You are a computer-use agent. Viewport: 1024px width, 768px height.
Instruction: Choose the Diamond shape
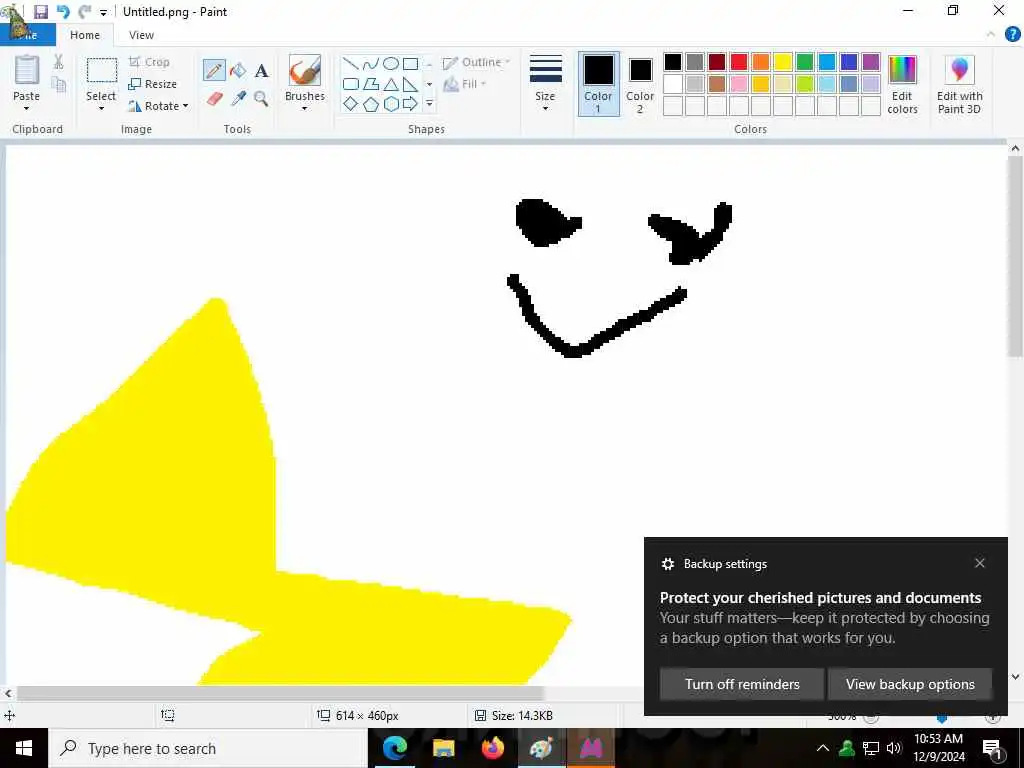coord(351,104)
